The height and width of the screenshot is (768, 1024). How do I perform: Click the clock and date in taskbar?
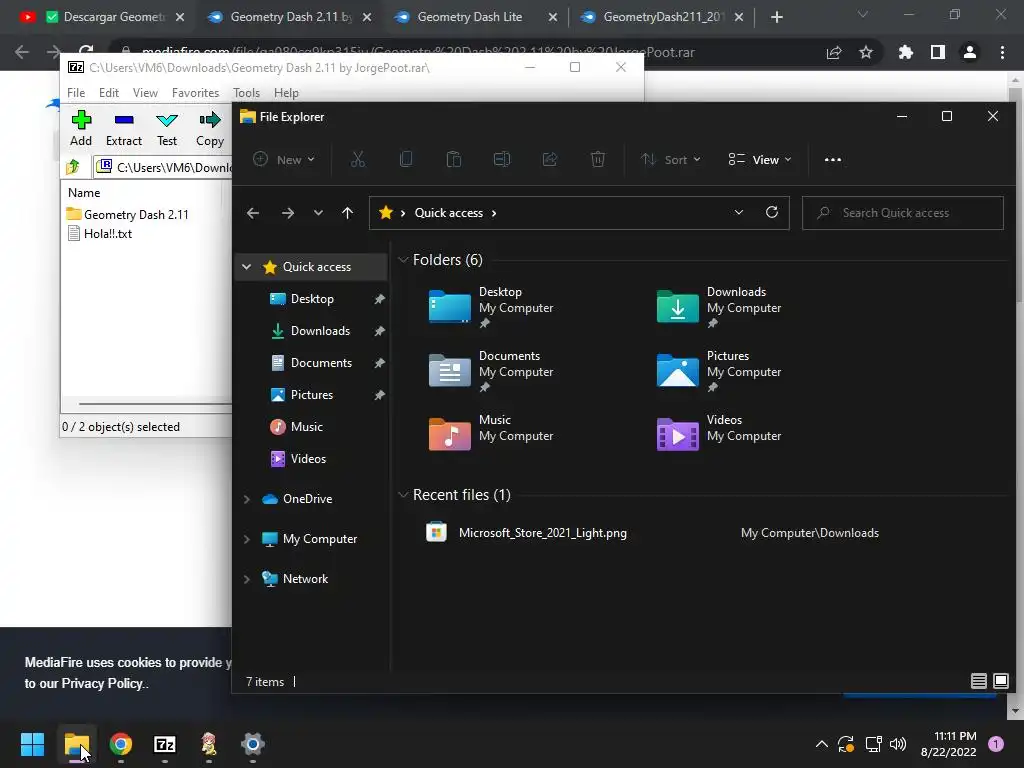pos(950,744)
